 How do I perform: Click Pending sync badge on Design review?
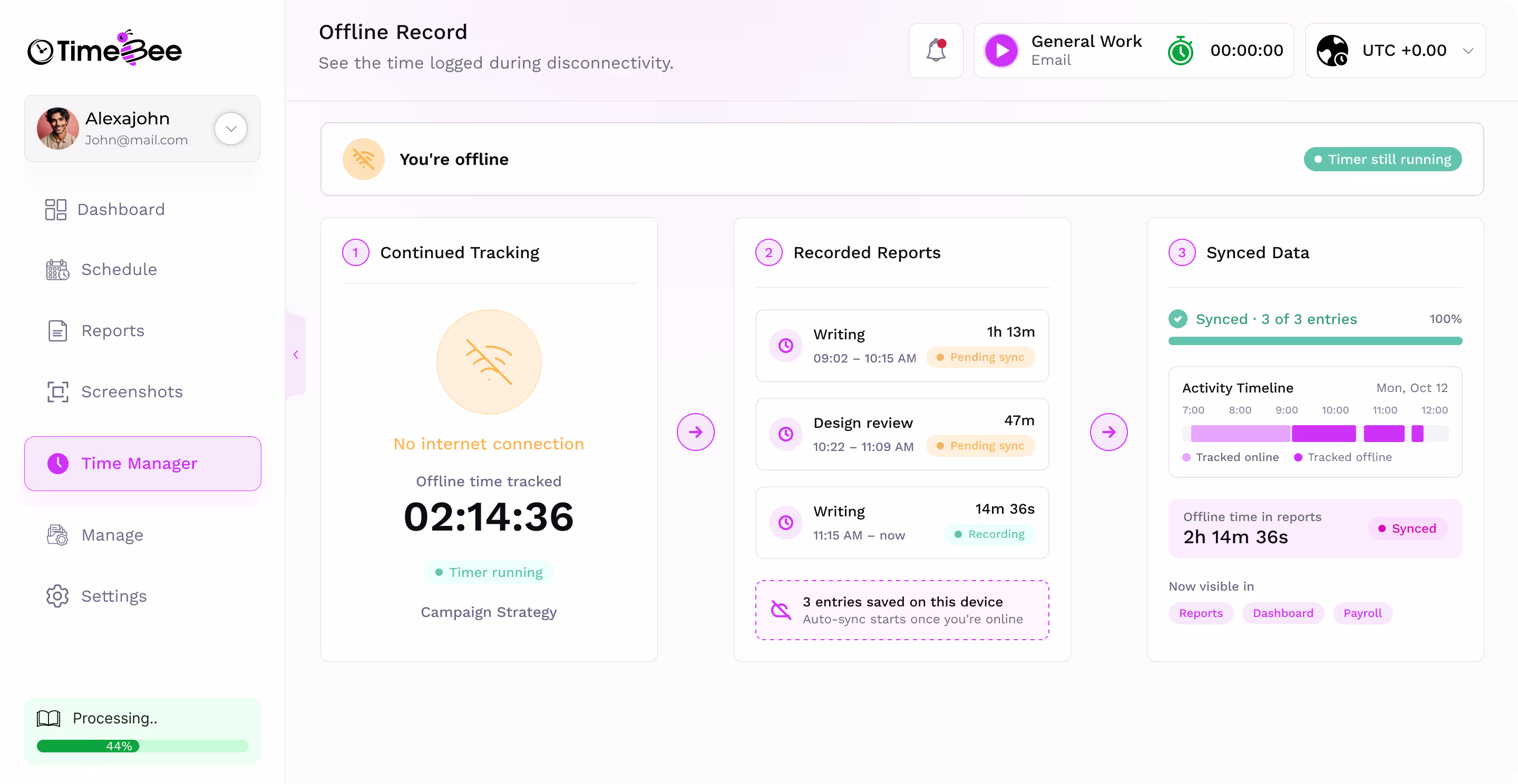point(980,446)
